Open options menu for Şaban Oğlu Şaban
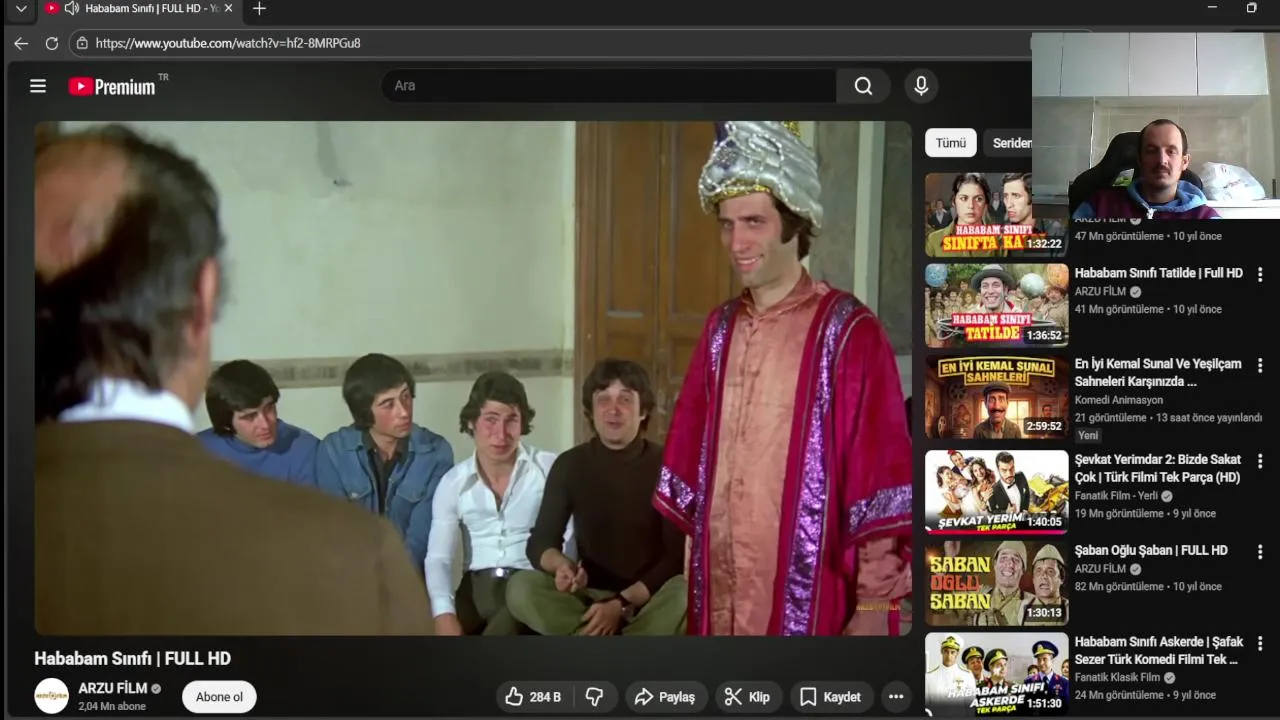 1260,552
